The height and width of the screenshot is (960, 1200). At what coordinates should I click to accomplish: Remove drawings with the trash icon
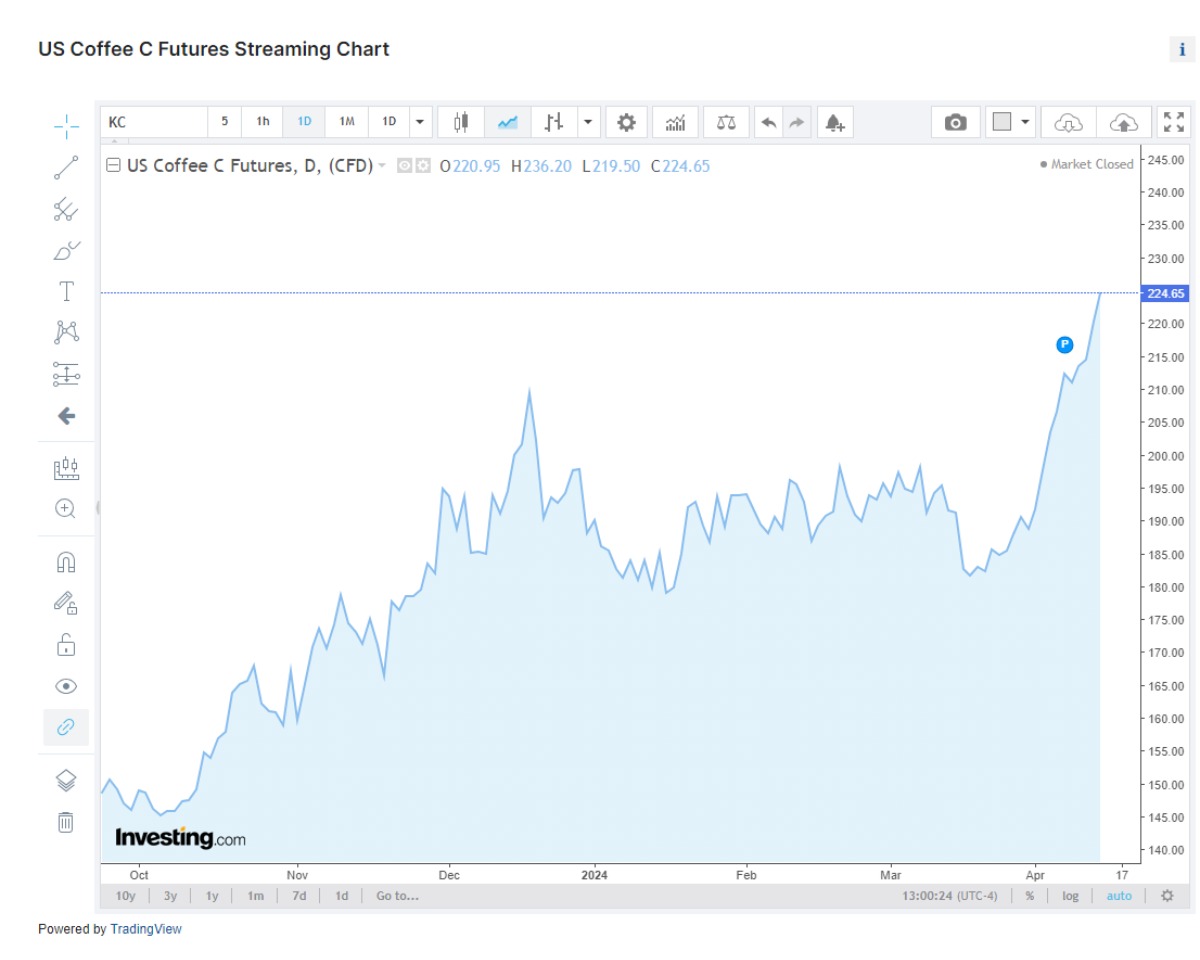[x=66, y=822]
